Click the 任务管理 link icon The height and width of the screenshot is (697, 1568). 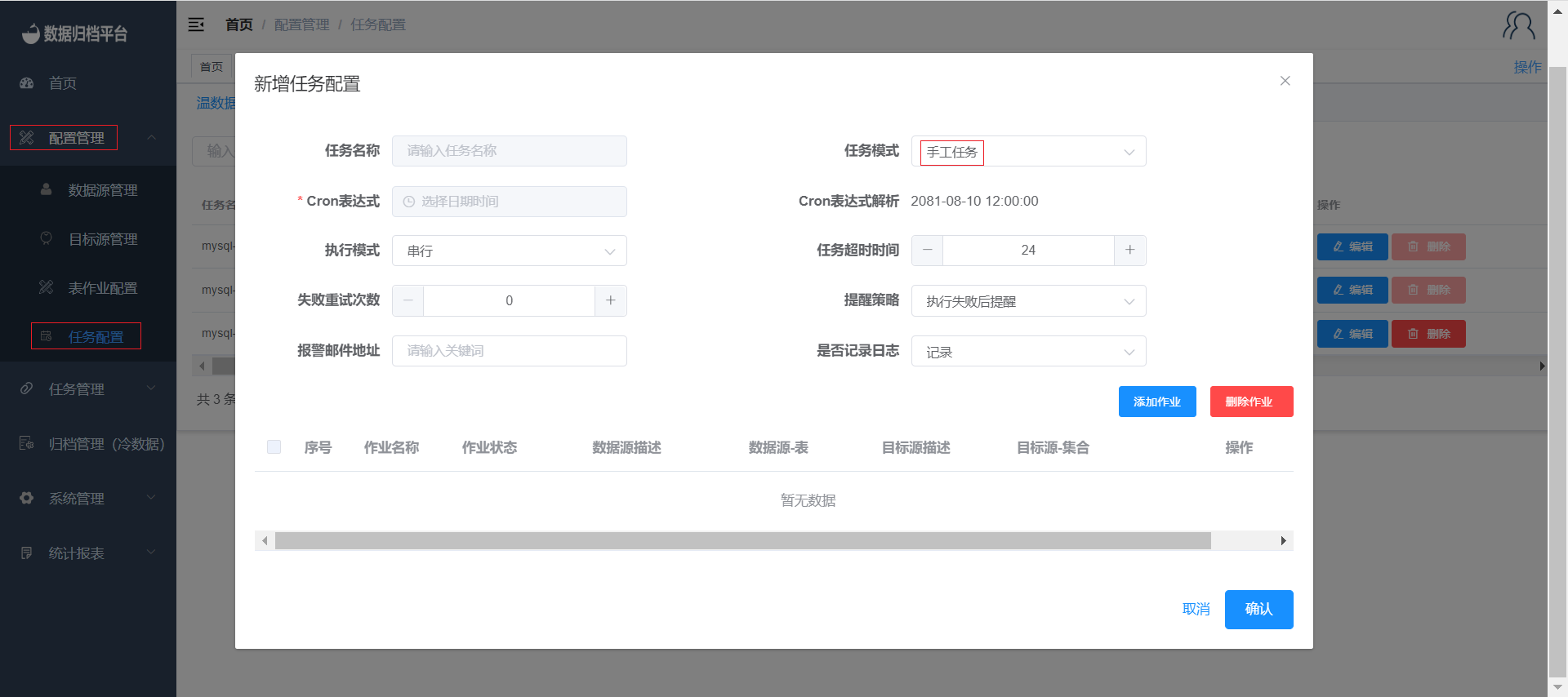(x=27, y=388)
